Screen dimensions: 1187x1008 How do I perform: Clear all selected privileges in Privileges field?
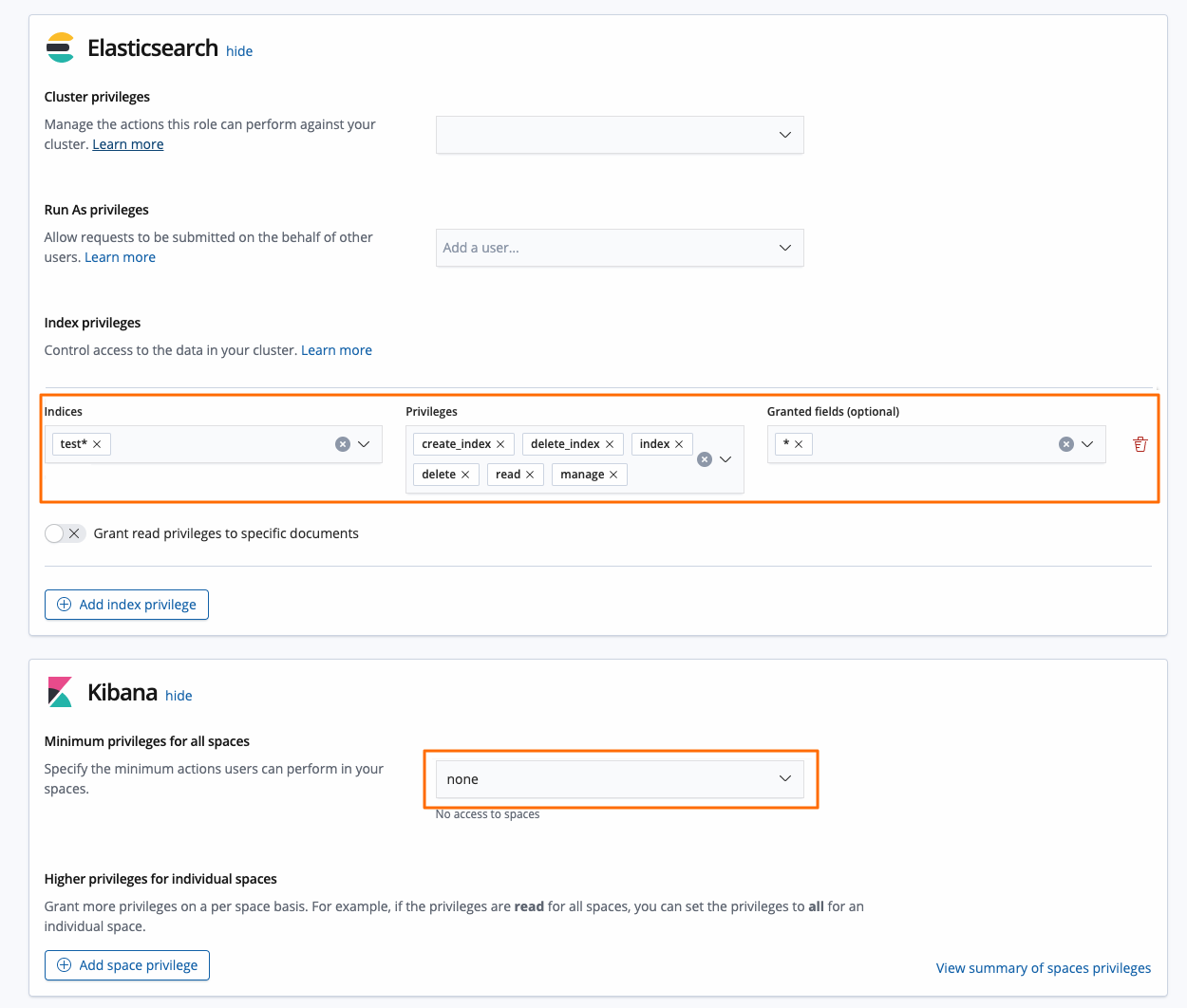click(705, 459)
